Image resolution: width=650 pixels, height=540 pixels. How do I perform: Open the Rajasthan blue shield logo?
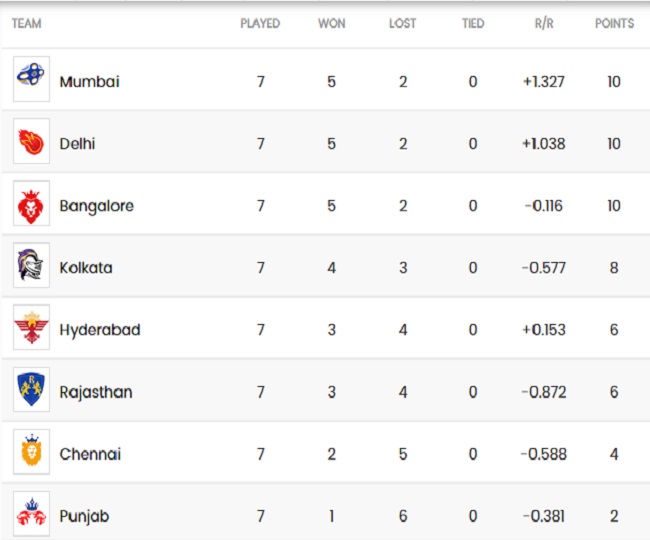[x=31, y=390]
